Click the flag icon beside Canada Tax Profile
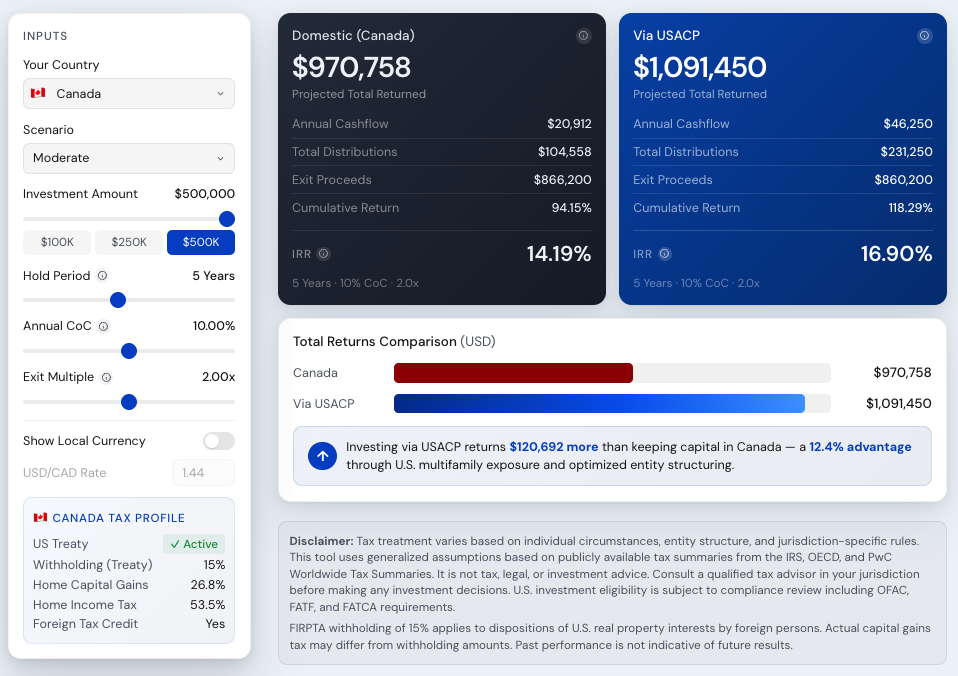Image resolution: width=958 pixels, height=676 pixels. (40, 518)
